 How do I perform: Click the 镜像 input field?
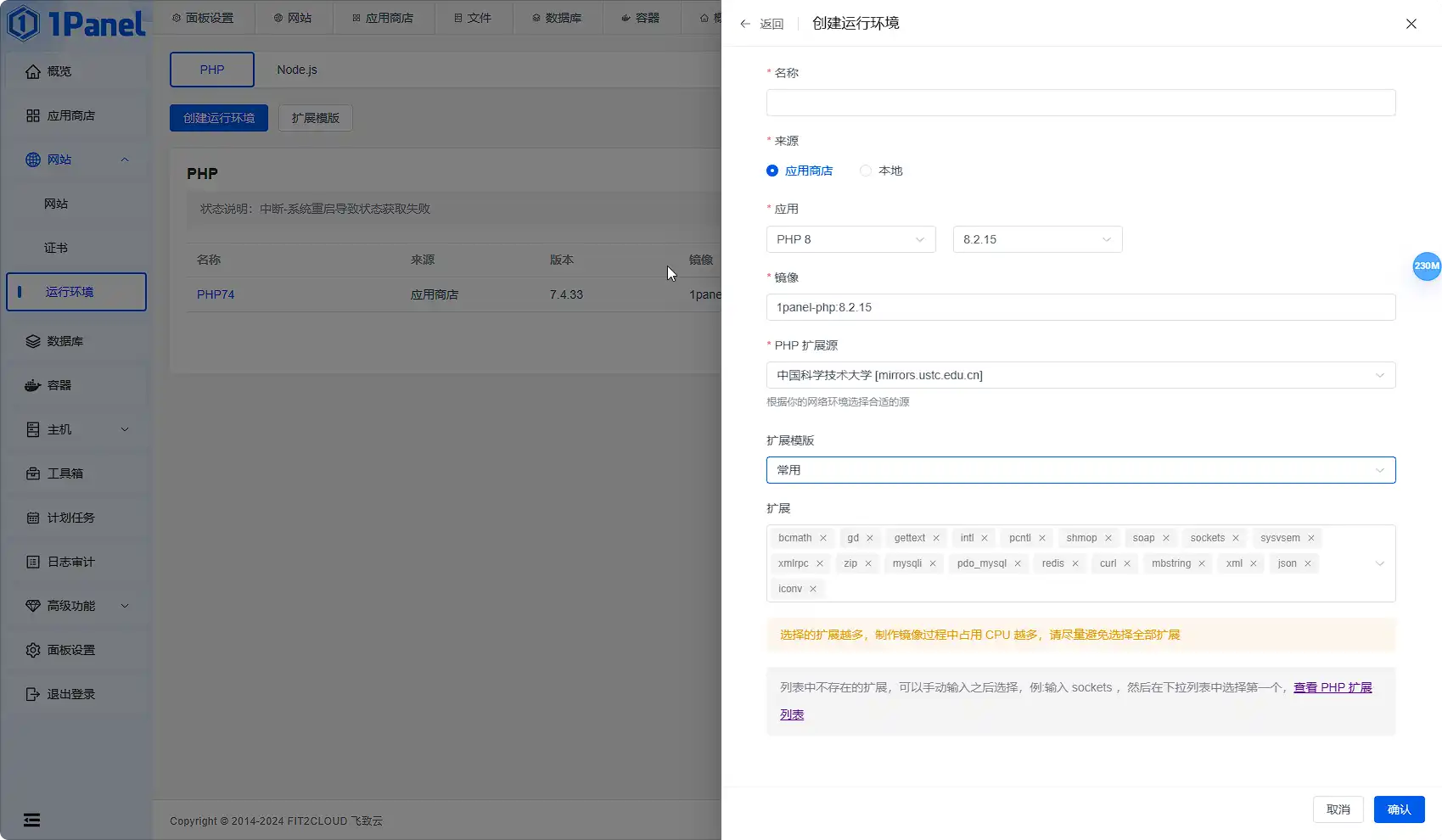pyautogui.click(x=1081, y=307)
